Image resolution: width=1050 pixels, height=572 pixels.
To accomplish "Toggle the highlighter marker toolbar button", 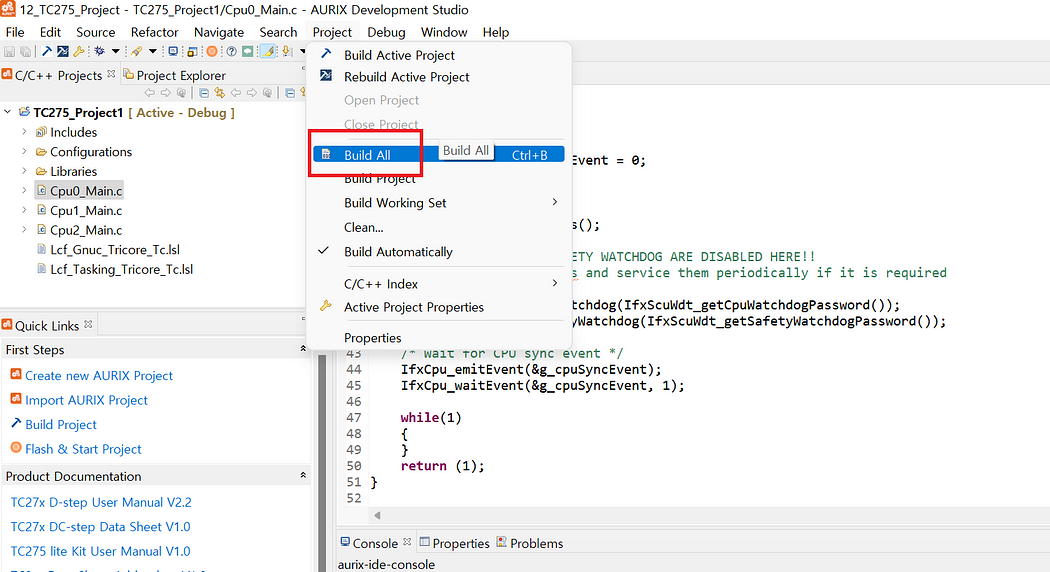I will tap(268, 51).
